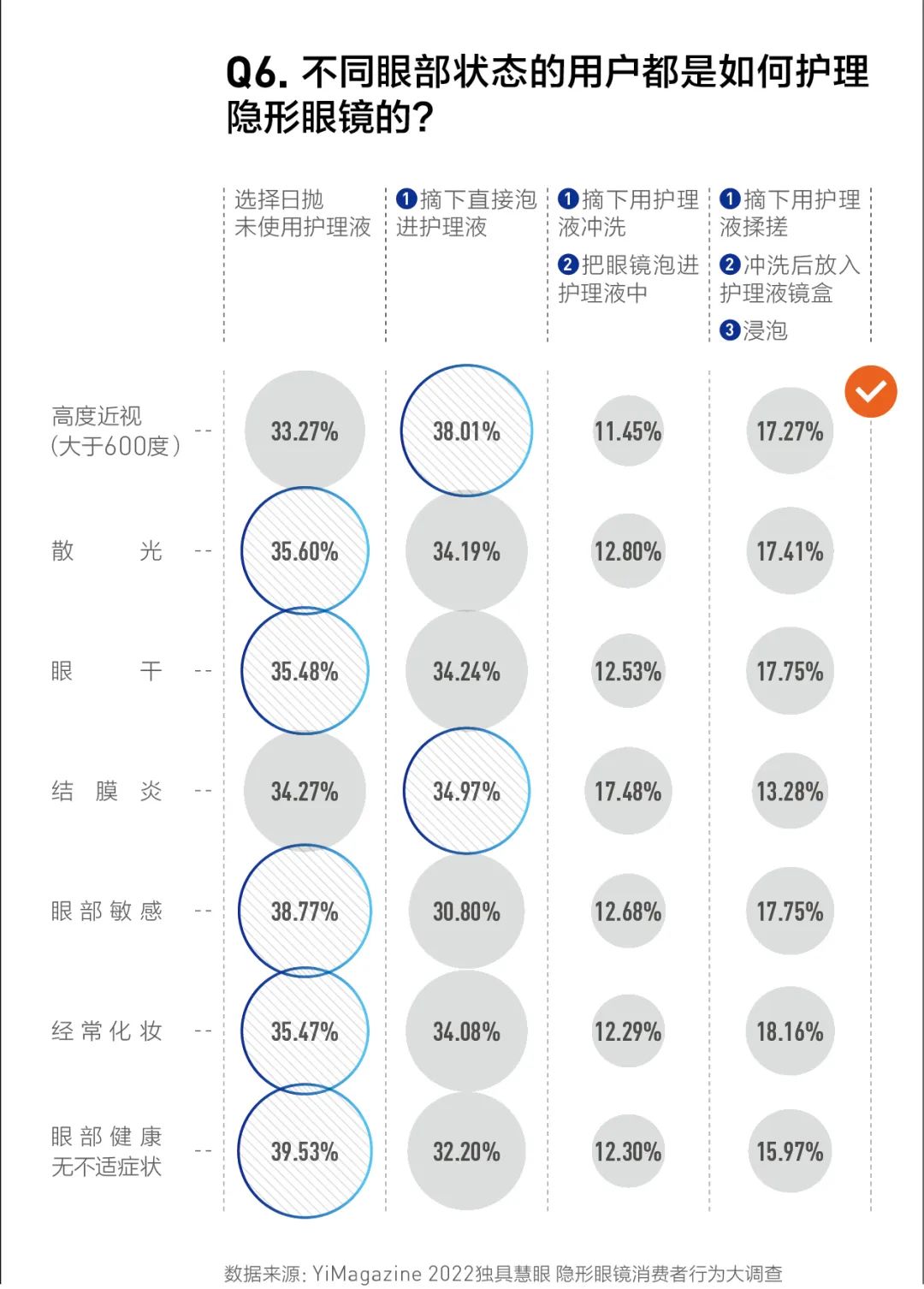Select the 30.80% gray bubble
The height and width of the screenshot is (1289, 924).
[x=466, y=911]
